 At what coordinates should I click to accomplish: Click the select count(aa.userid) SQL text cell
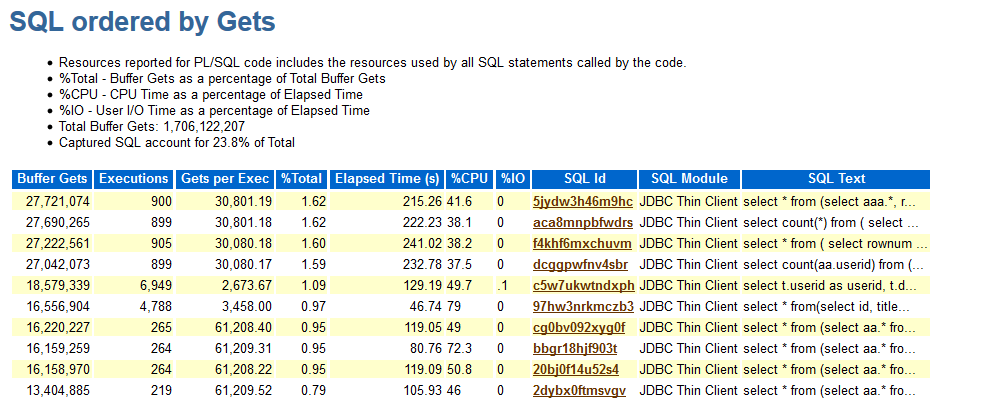click(x=833, y=264)
